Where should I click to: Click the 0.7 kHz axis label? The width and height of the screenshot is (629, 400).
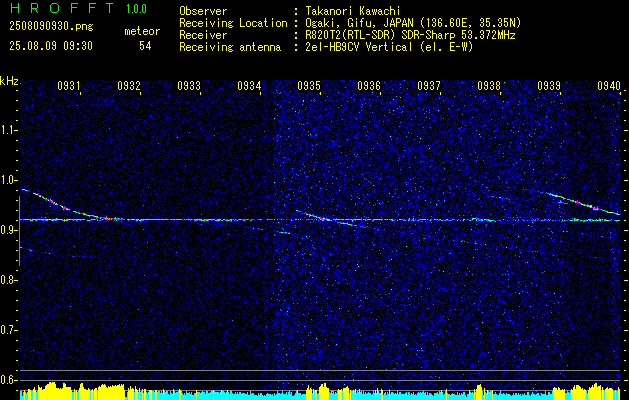(x=8, y=330)
